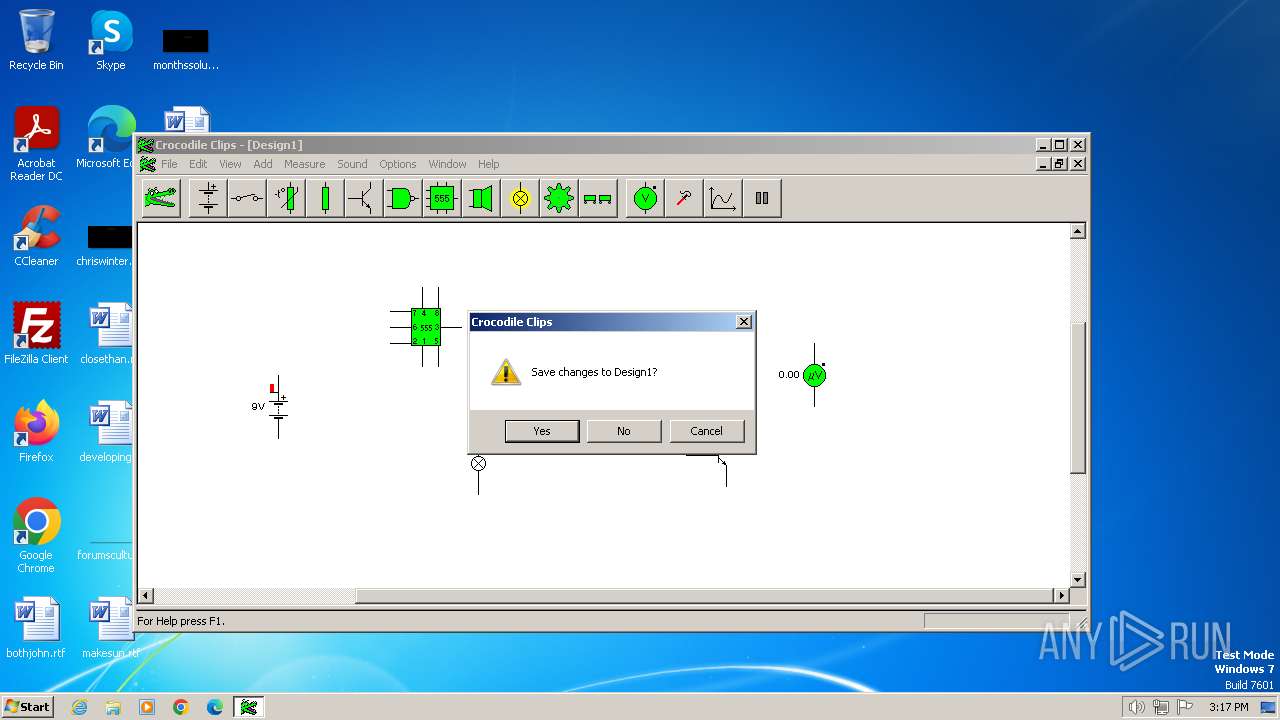1280x720 pixels.
Task: Open Chrome from the taskbar
Action: 181,707
